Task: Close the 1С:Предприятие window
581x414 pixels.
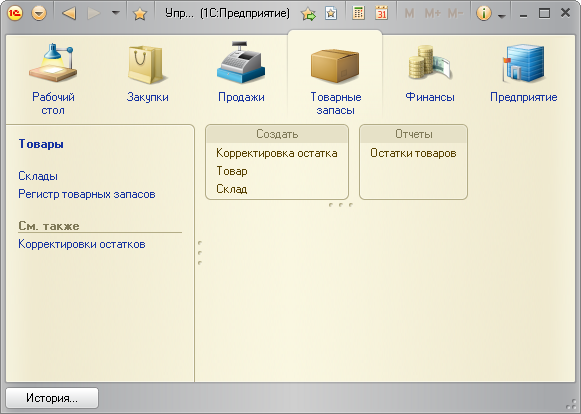Action: (566, 13)
